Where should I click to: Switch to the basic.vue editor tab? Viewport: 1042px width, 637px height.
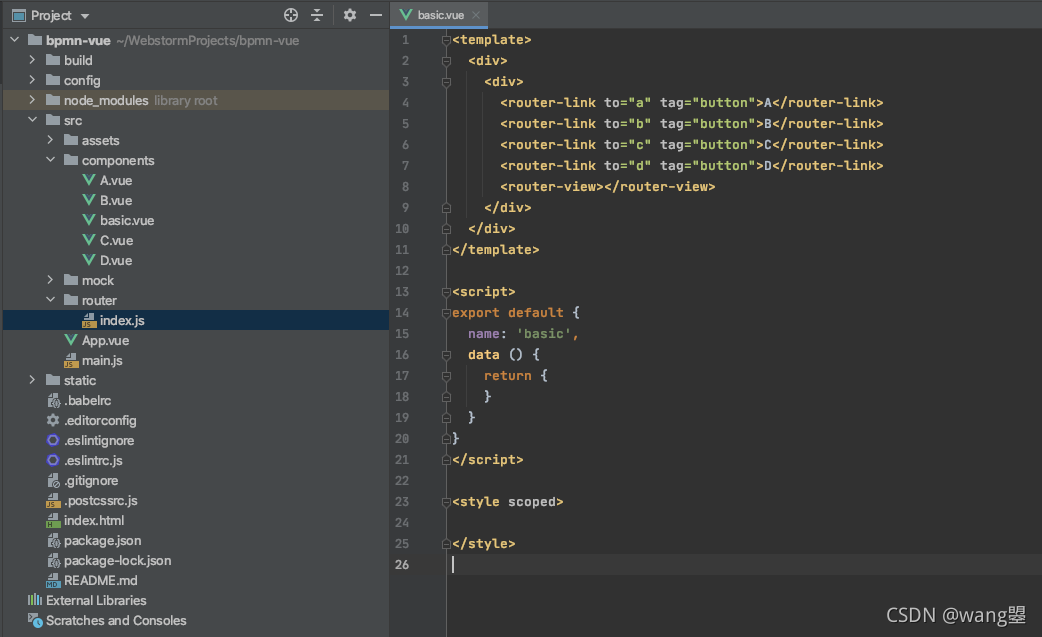[440, 15]
